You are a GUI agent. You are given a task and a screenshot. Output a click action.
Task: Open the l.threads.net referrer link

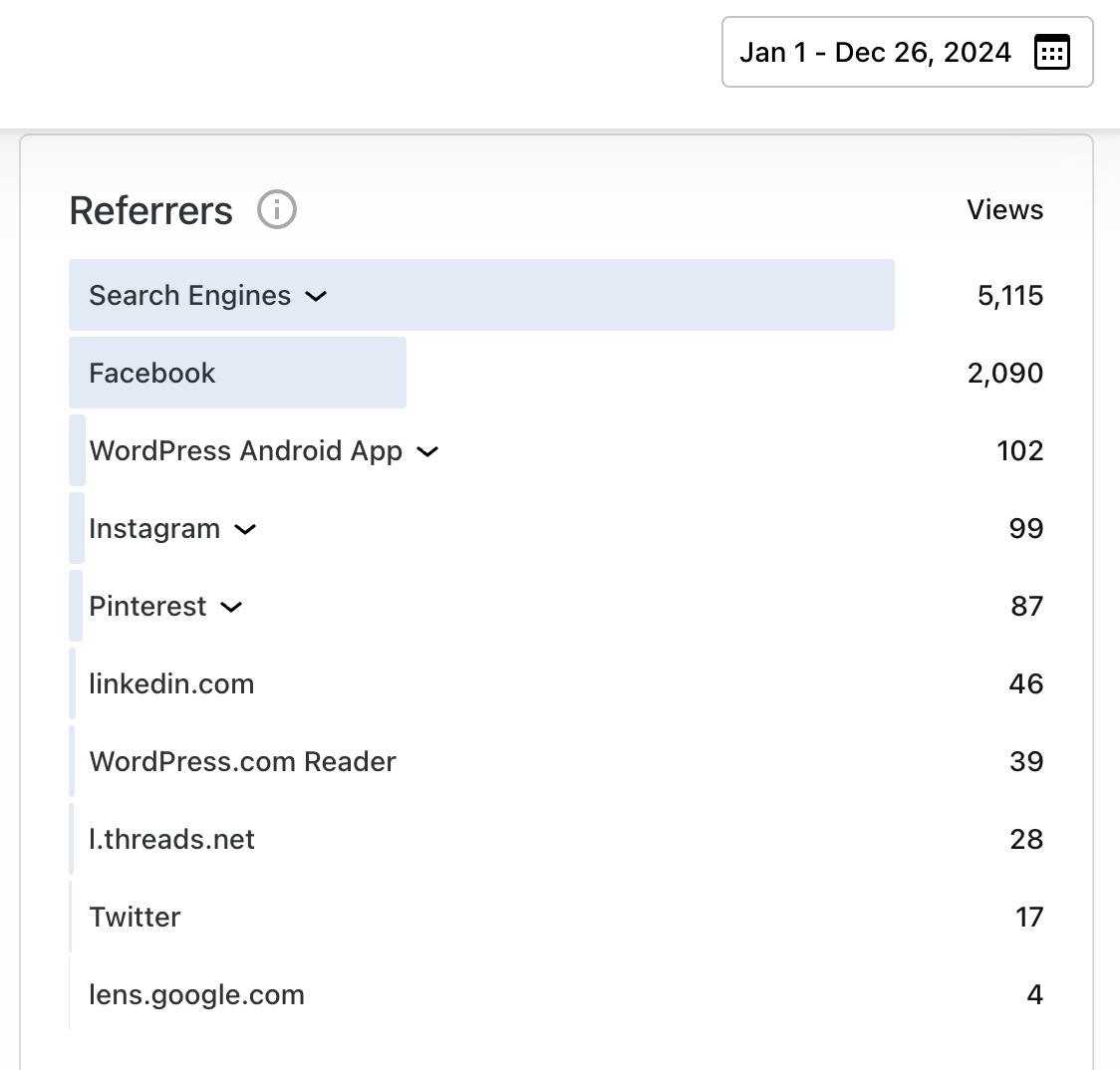click(x=171, y=840)
